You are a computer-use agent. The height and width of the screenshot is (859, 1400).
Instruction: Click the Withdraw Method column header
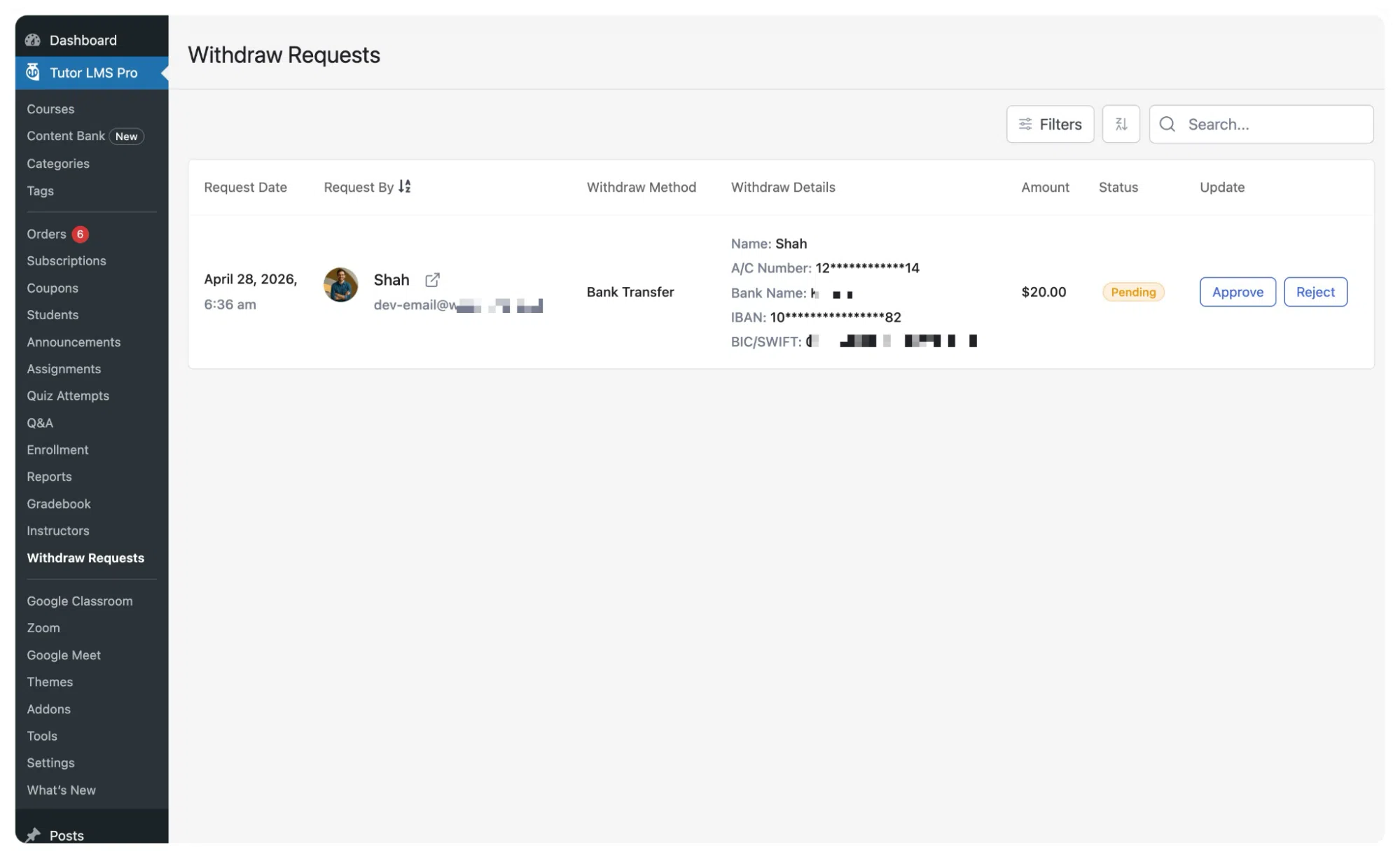pos(642,187)
